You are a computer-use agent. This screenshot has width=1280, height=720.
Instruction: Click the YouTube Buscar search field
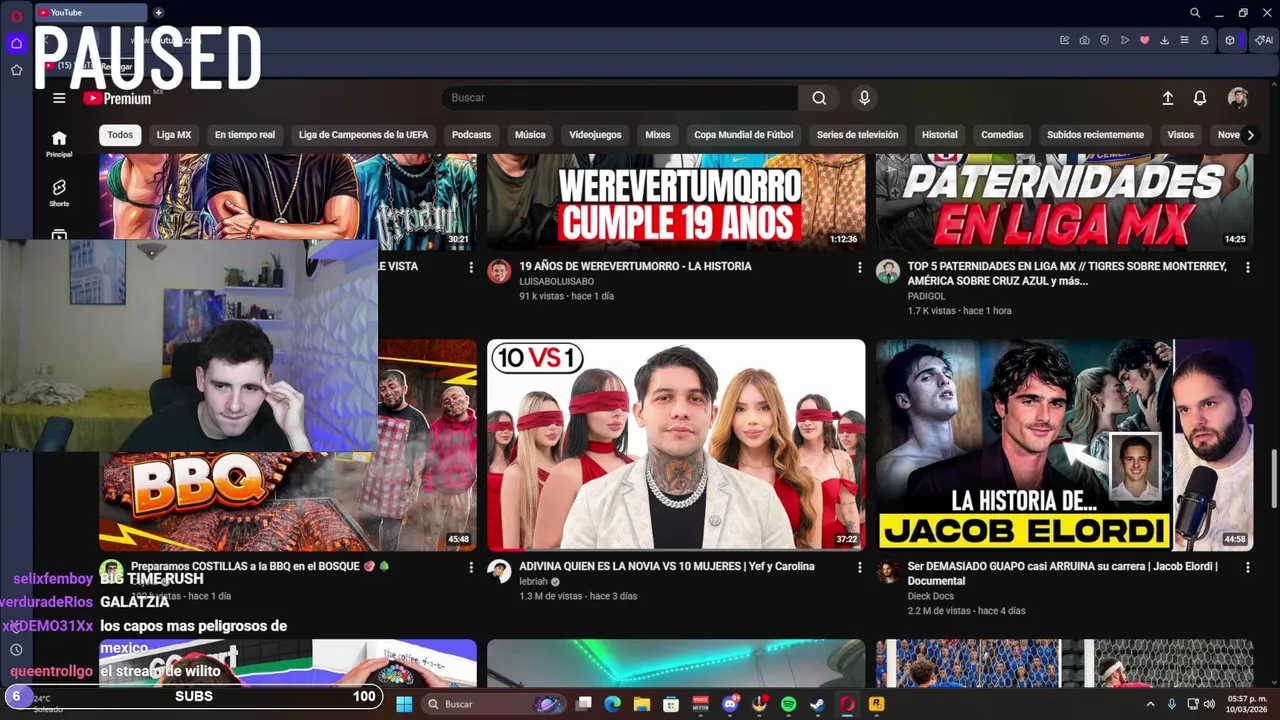click(x=620, y=98)
